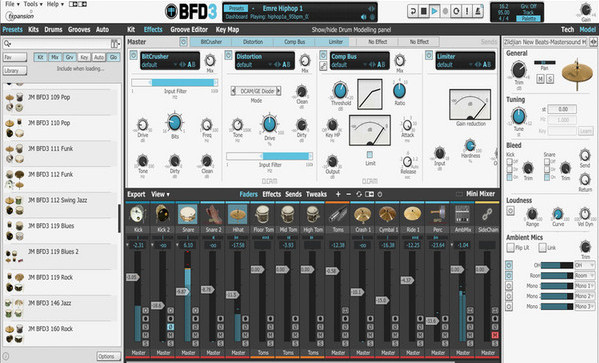This screenshot has height=363, width=599.
Task: Select the Kick drum channel icon
Action: pyautogui.click(x=138, y=214)
